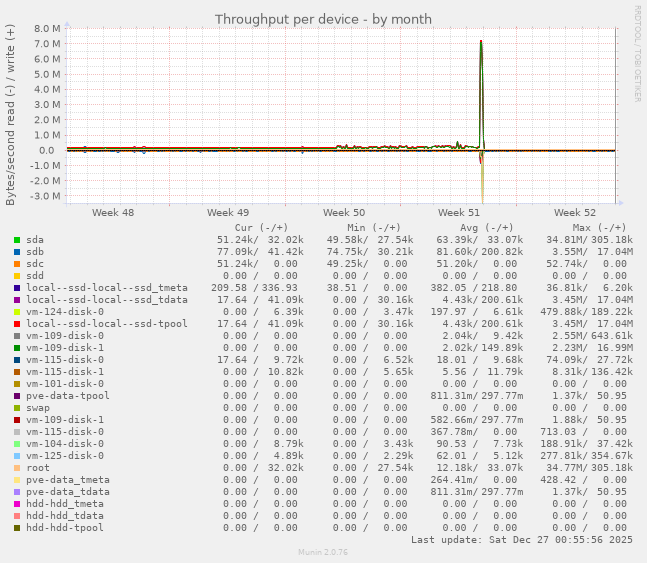647x563 pixels.
Task: Click the vm-115-disk-1 current write '10.82k'
Action: 286,372
